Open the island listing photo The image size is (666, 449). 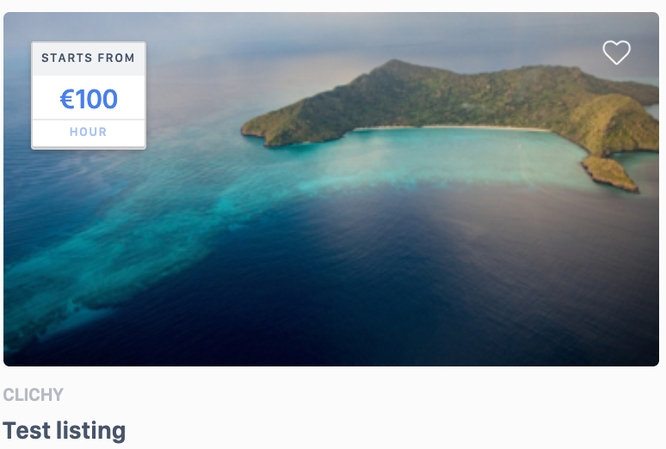[331, 189]
